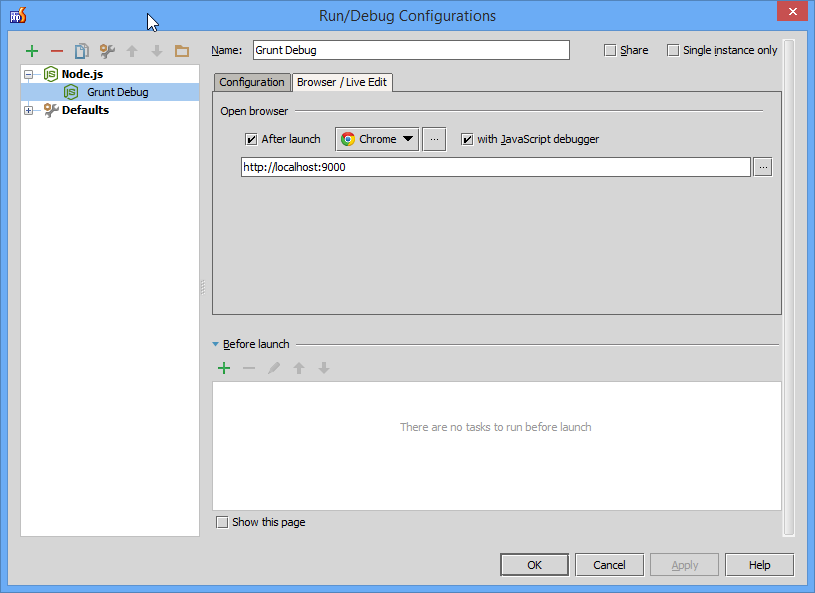Toggle with JavaScript debugger checkbox
Image resolution: width=815 pixels, height=593 pixels.
point(467,139)
